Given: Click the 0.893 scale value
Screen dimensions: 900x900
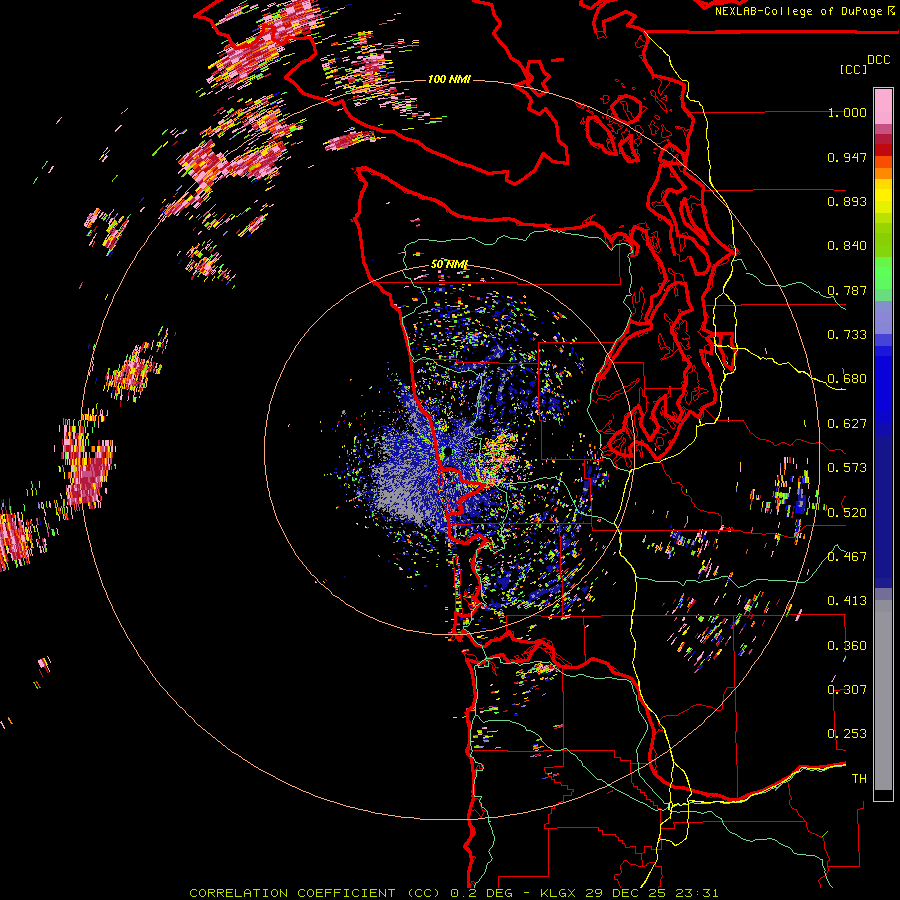Looking at the screenshot, I should point(847,201).
